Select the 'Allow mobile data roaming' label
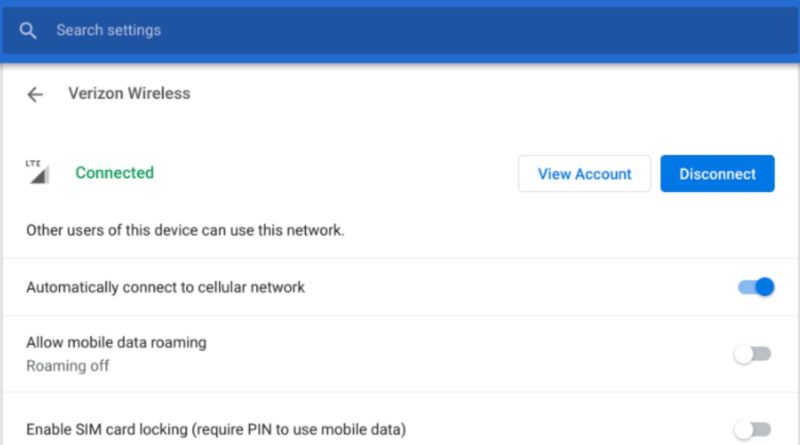 point(116,342)
